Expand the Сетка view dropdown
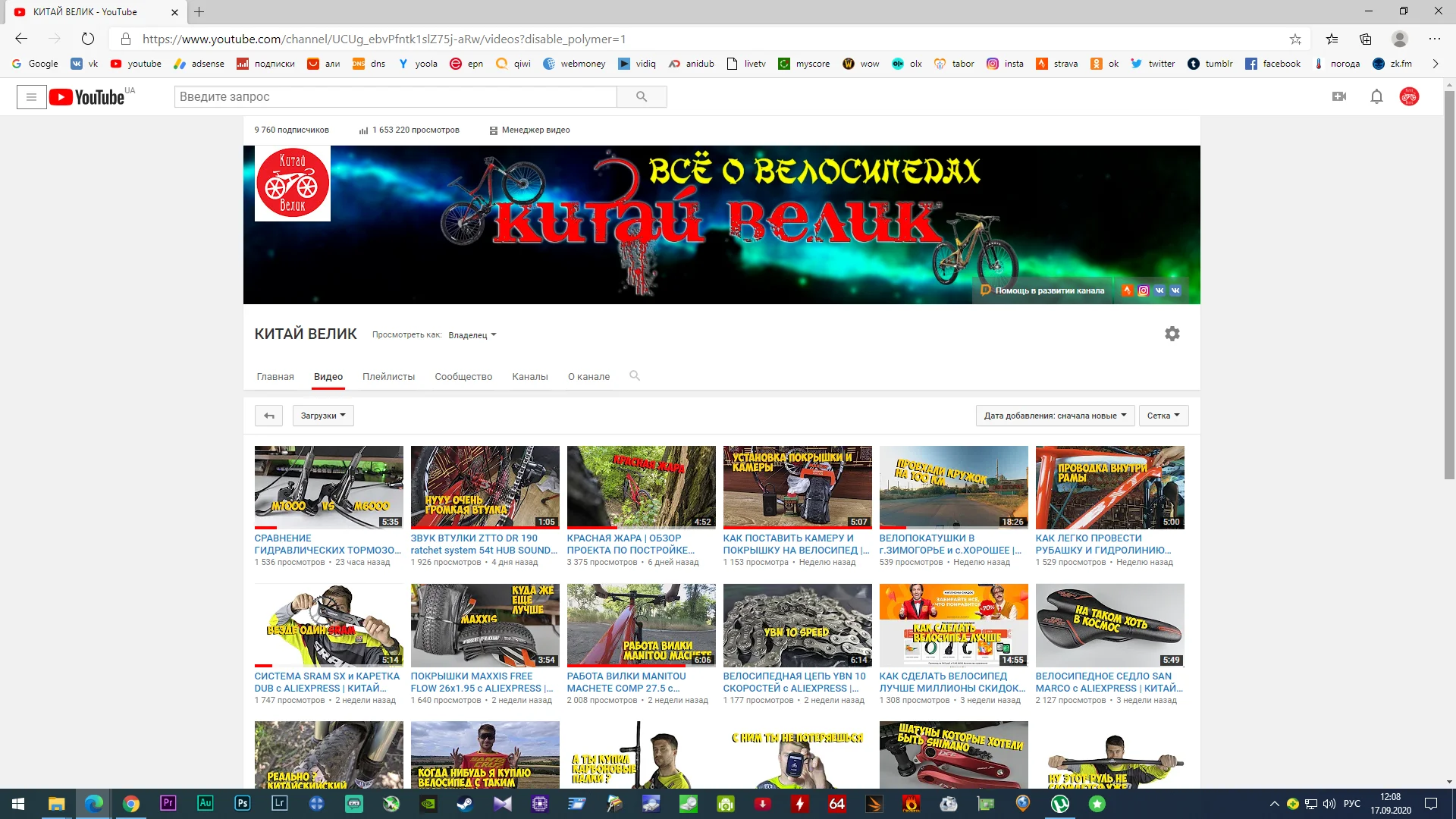1456x819 pixels. point(1163,416)
